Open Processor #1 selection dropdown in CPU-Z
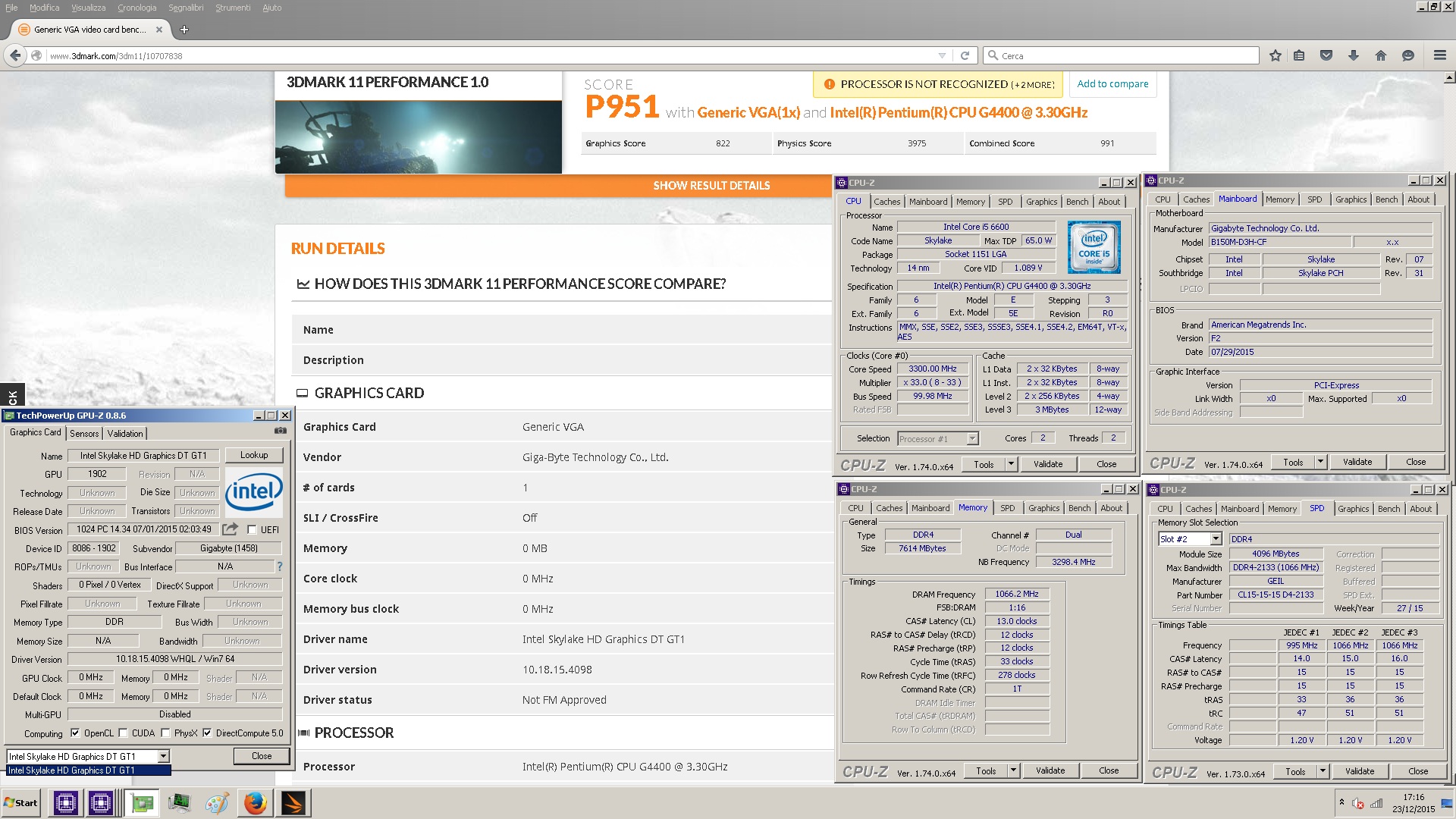Viewport: 1456px width, 819px height. 972,439
